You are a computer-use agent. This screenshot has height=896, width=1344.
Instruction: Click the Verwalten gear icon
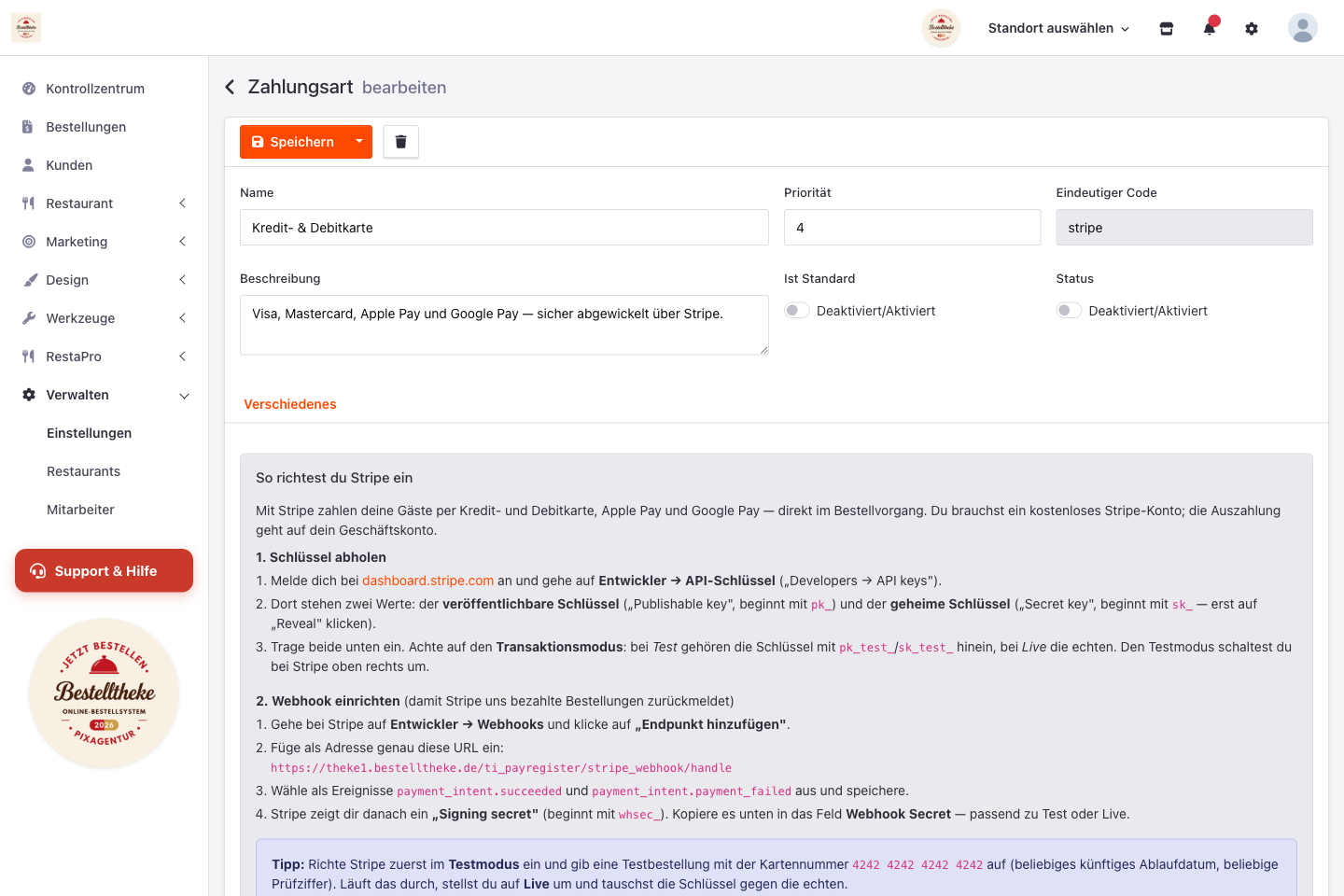[29, 395]
